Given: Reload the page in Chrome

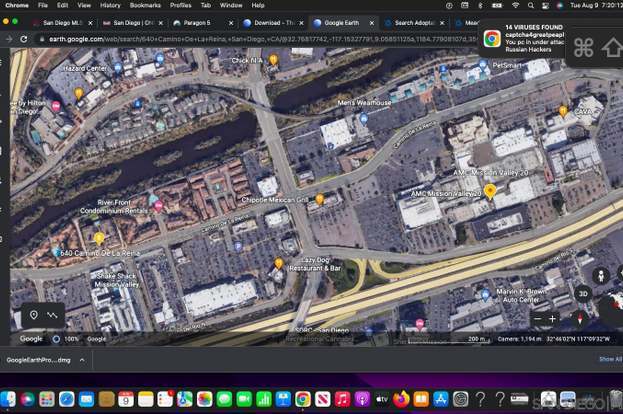Looking at the screenshot, I should [24, 39].
